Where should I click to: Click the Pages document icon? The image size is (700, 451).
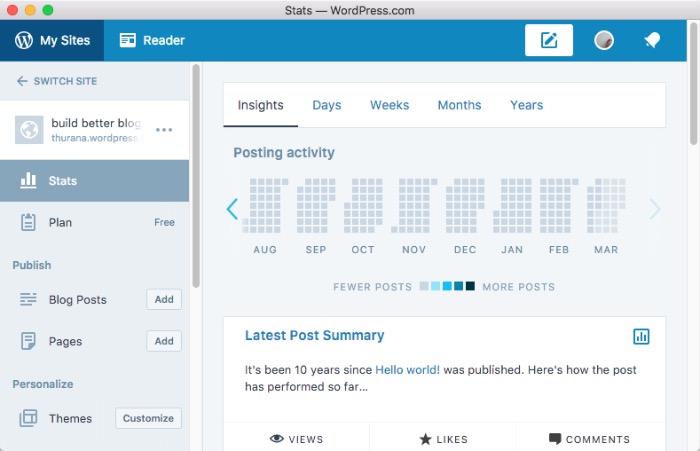[x=28, y=341]
